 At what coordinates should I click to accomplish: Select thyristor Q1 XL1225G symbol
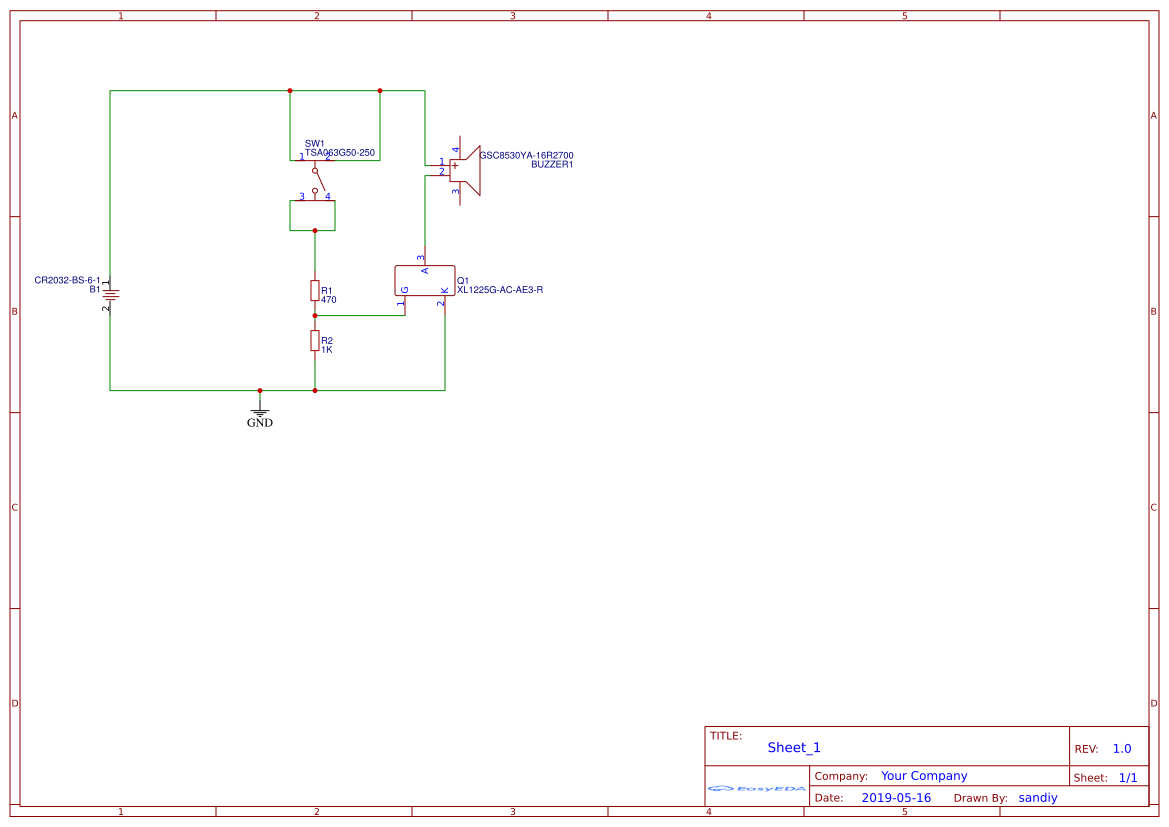tap(425, 282)
